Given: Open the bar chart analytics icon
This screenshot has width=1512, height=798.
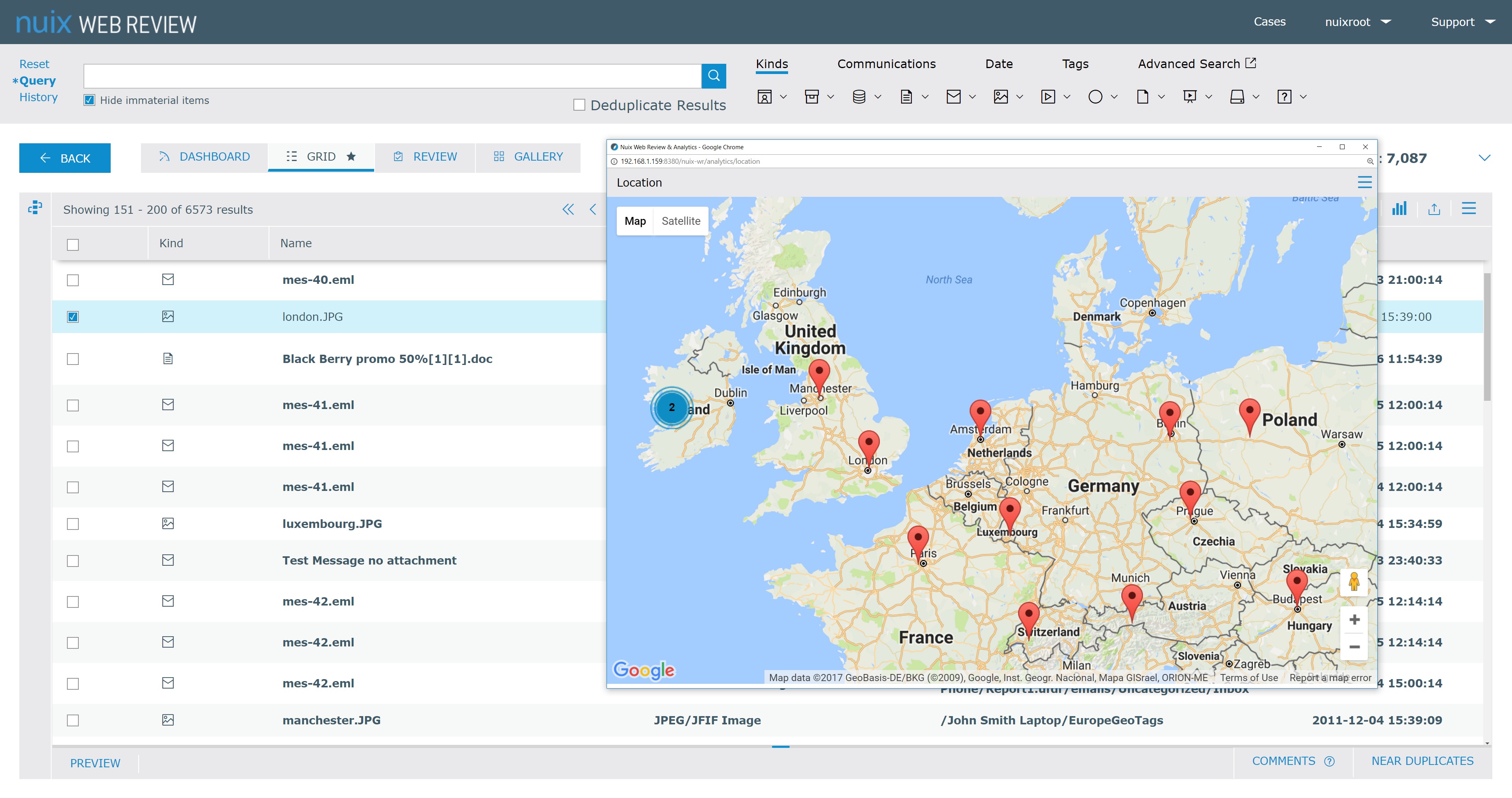Looking at the screenshot, I should [x=1399, y=209].
